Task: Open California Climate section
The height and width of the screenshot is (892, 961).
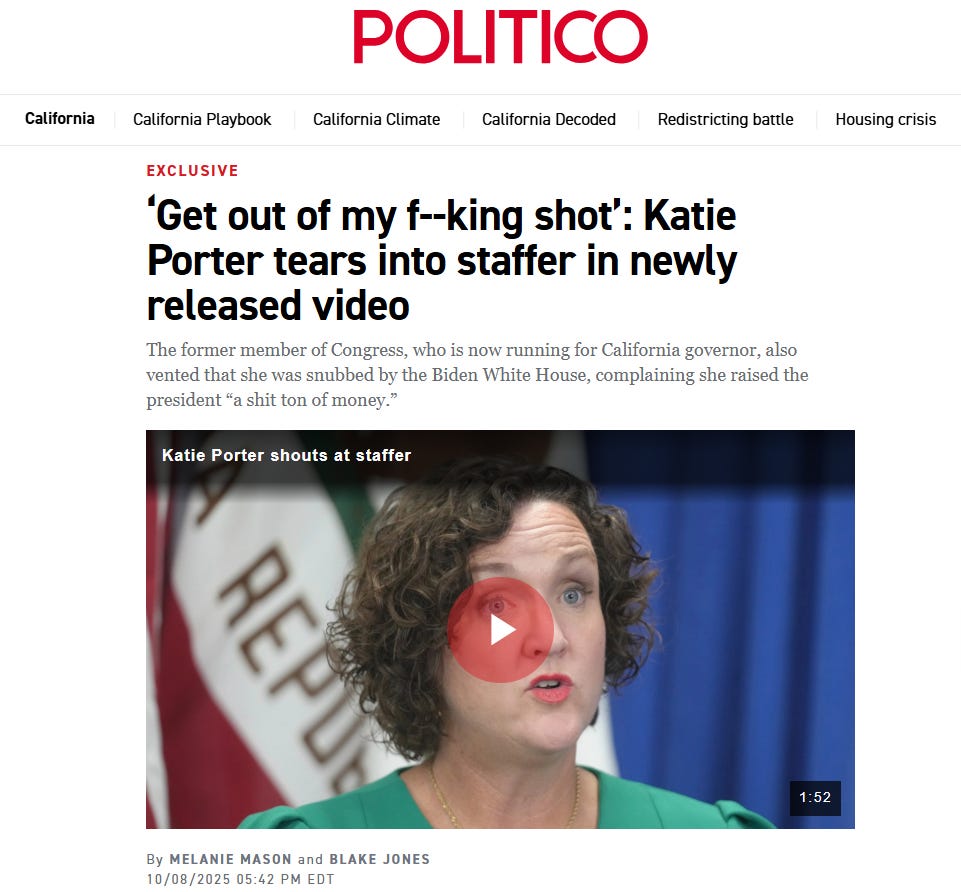Action: (376, 119)
